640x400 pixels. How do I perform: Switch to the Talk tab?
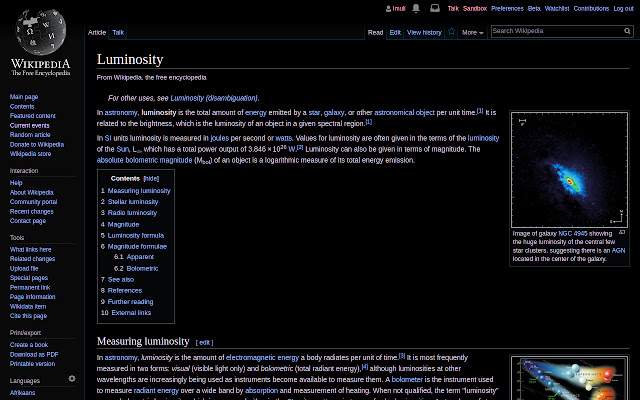[118, 32]
